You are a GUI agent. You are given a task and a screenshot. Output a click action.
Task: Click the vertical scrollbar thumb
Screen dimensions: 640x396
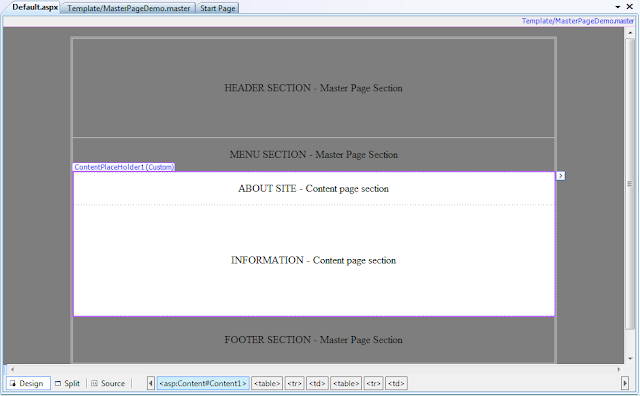point(630,183)
